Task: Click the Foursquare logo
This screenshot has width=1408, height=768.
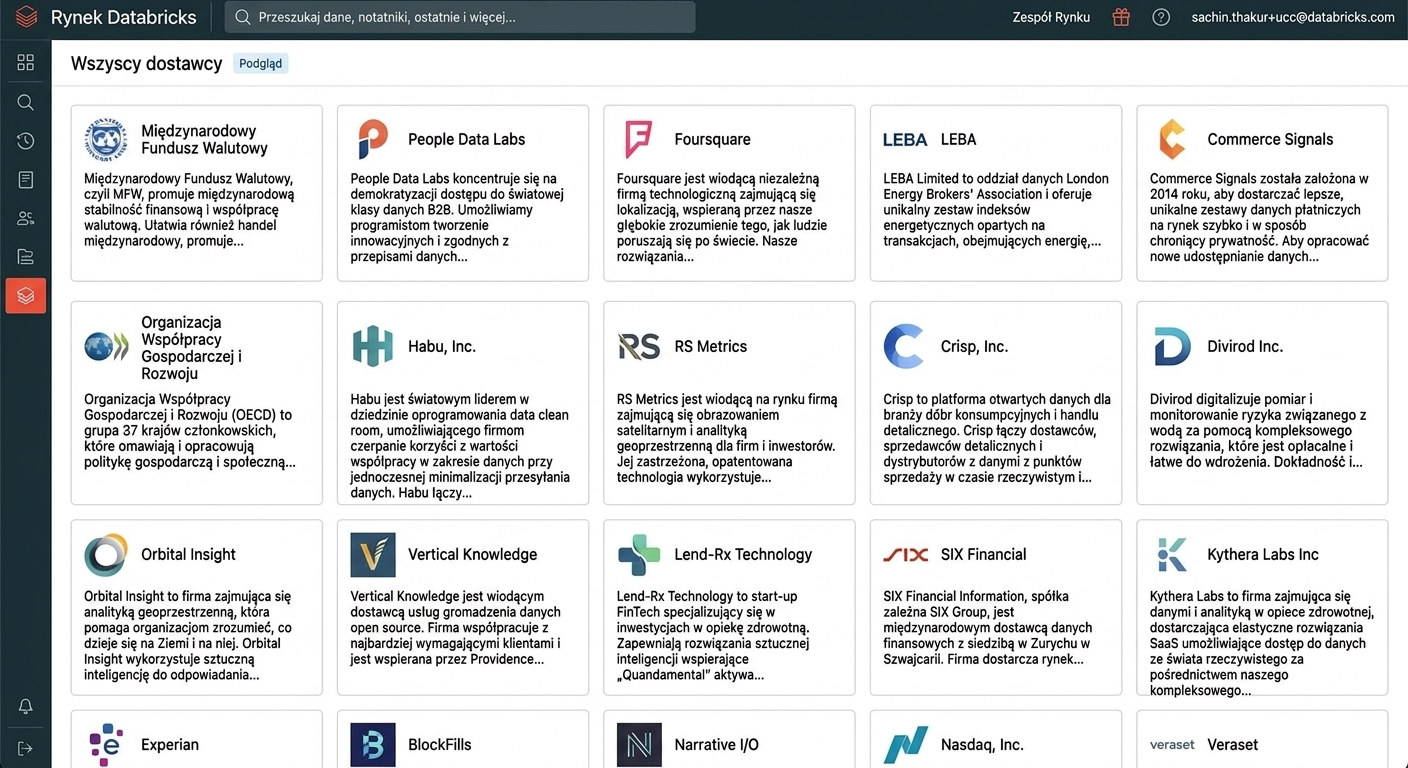Action: coord(639,139)
